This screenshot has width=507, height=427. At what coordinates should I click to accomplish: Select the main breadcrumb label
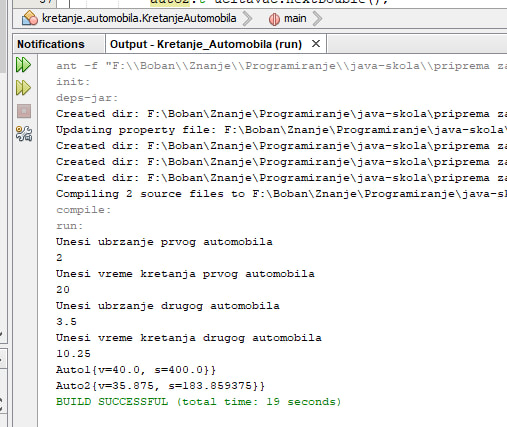(x=295, y=18)
